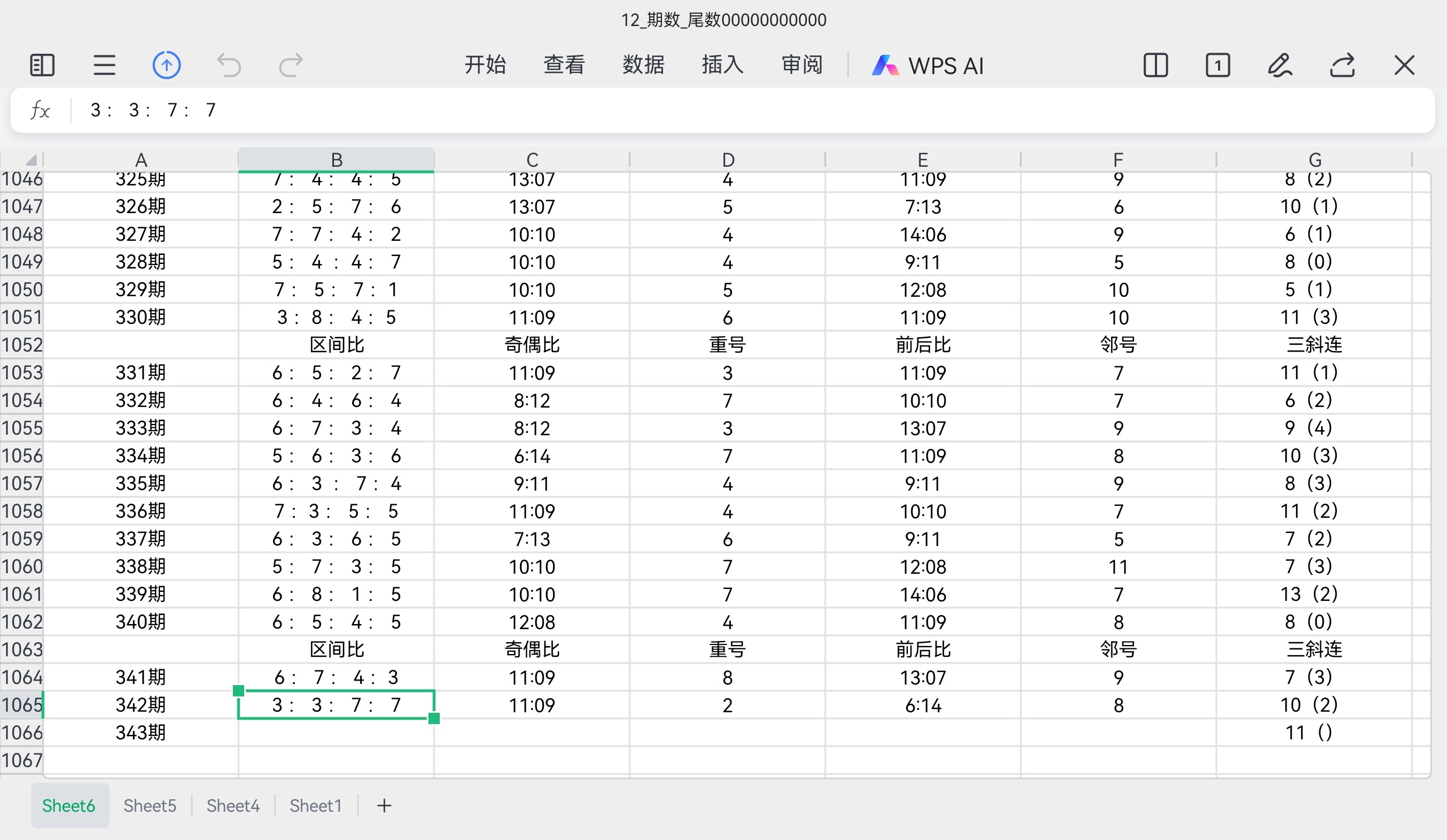This screenshot has height=840, width=1447.
Task: Open the sidebar panel layout icon
Action: [x=42, y=66]
